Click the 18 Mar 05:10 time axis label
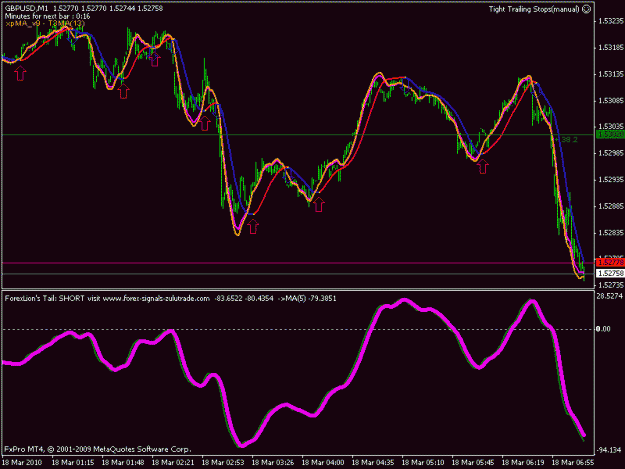 [423, 463]
